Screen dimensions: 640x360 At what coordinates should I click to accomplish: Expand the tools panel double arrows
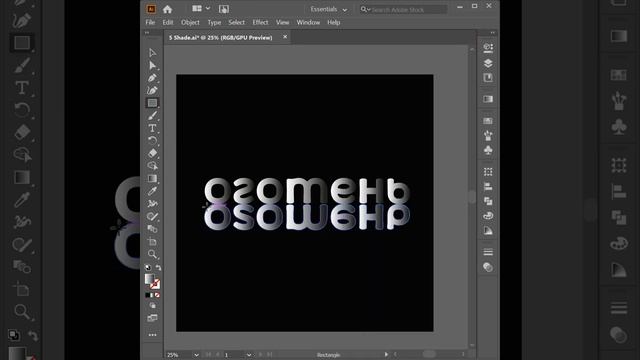(147, 33)
